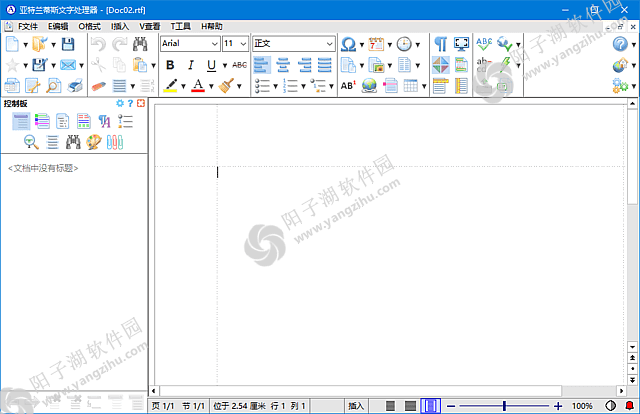
Task: Click the contrast circle icon in status bar
Action: click(611, 405)
